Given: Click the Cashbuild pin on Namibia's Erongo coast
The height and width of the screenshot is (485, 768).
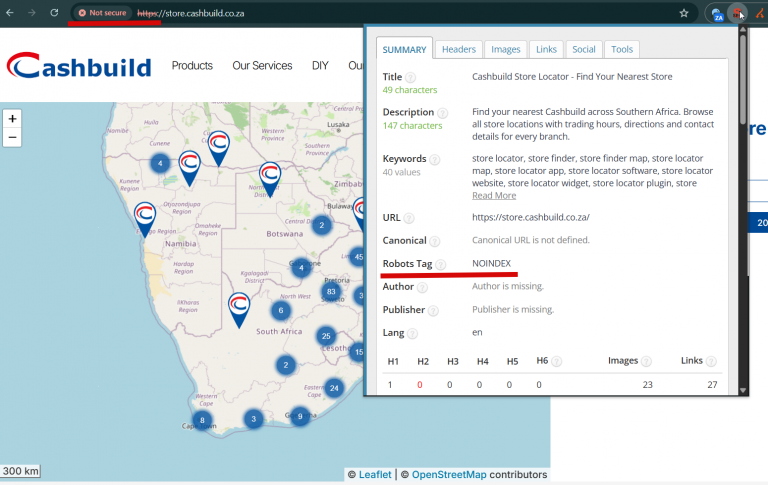Looking at the screenshot, I should [145, 219].
